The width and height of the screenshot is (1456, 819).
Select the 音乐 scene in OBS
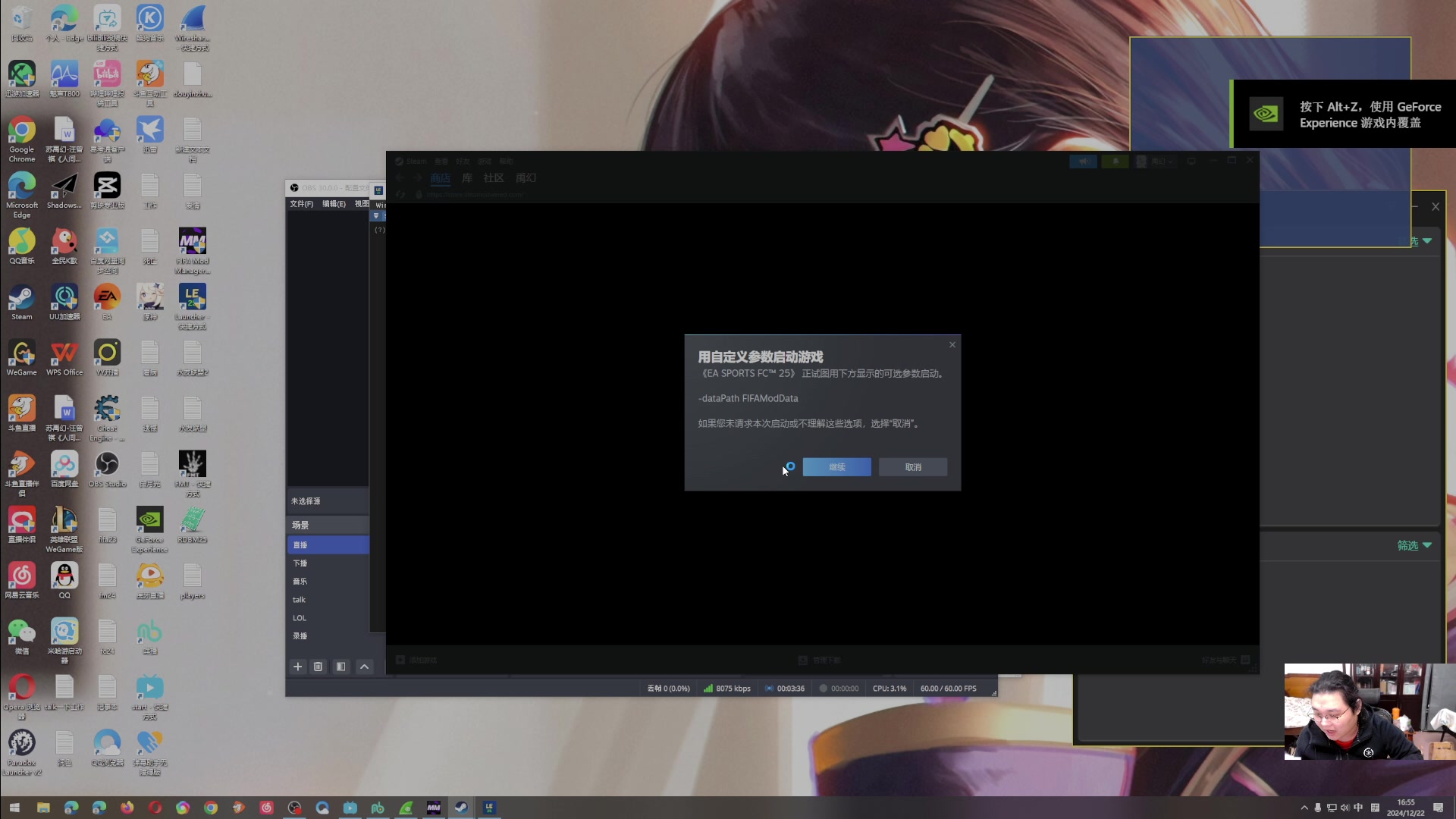click(328, 582)
